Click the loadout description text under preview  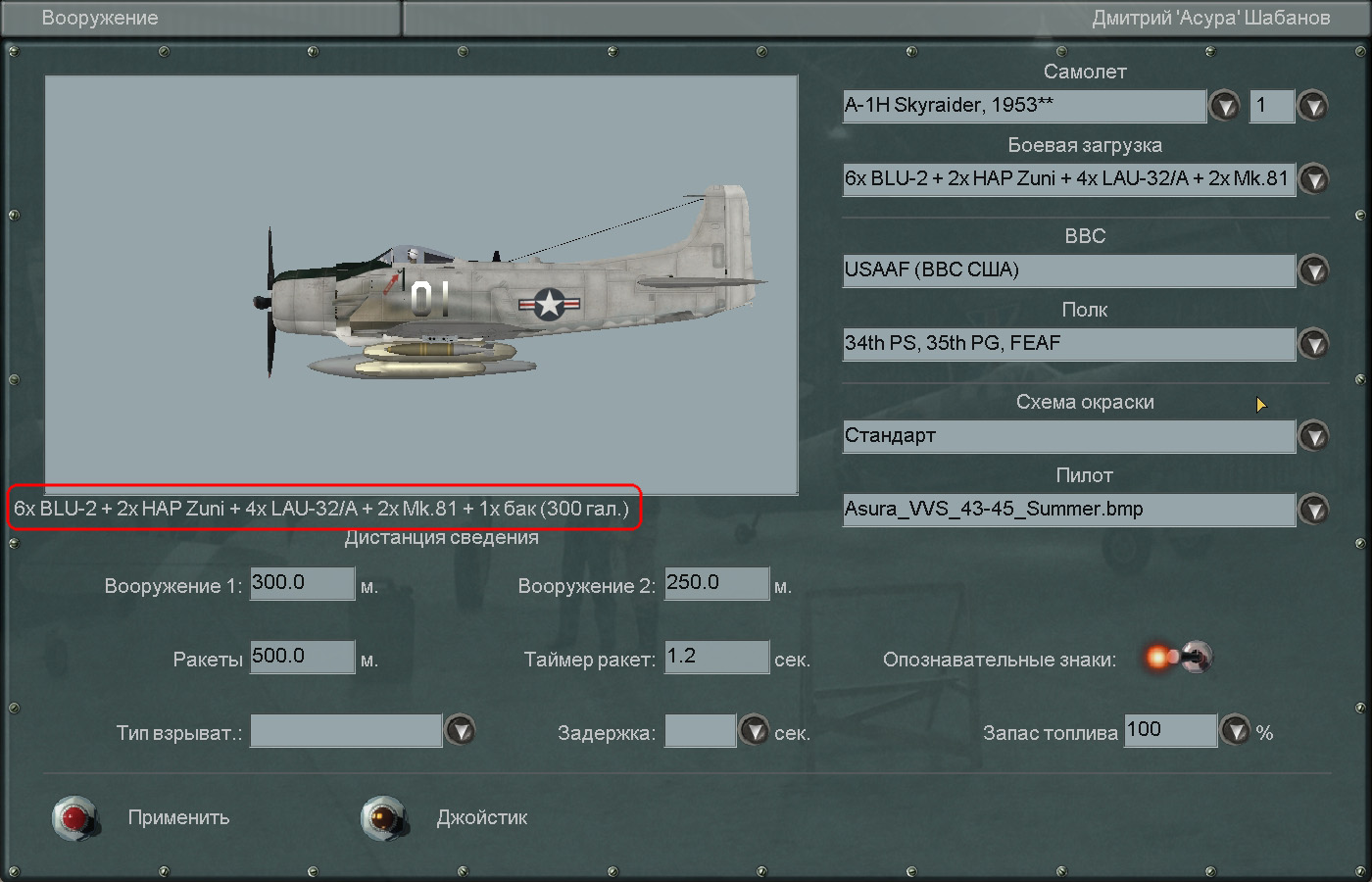[x=321, y=509]
